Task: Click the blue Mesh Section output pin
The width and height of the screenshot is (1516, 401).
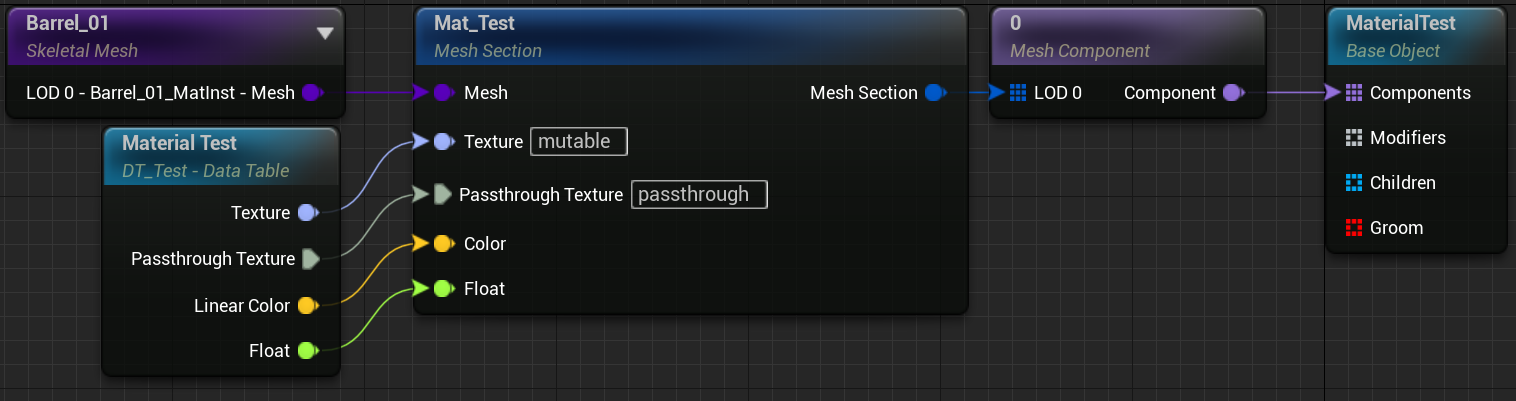Action: 935,93
